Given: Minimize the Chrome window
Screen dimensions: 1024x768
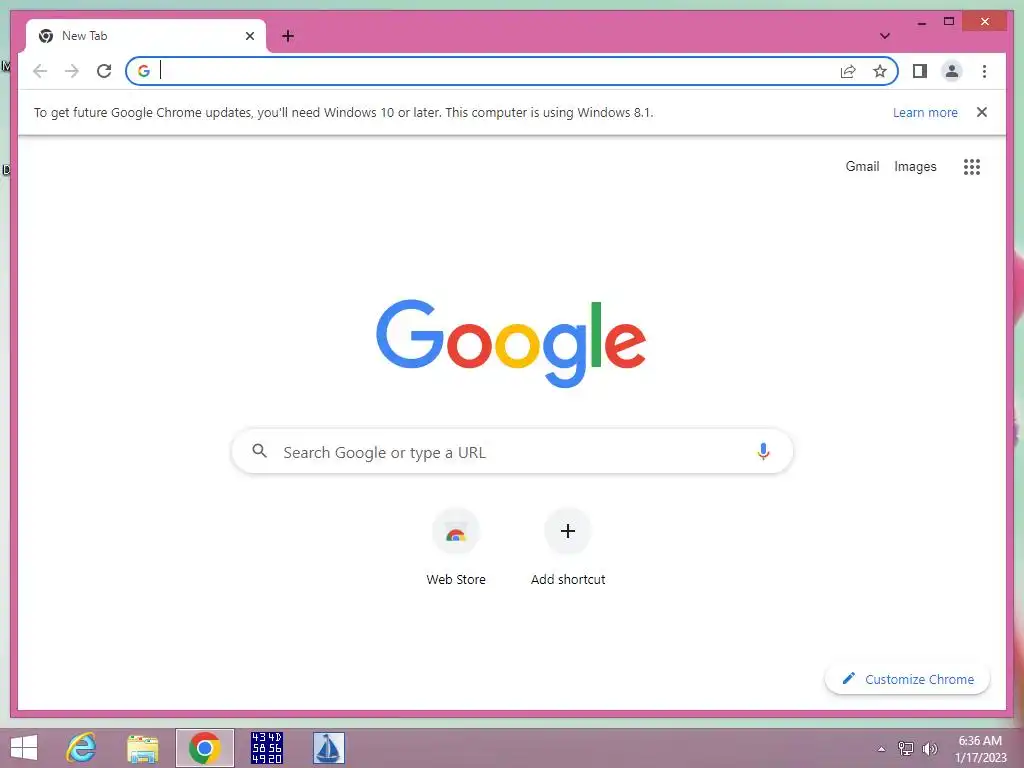Looking at the screenshot, I should coord(922,22).
